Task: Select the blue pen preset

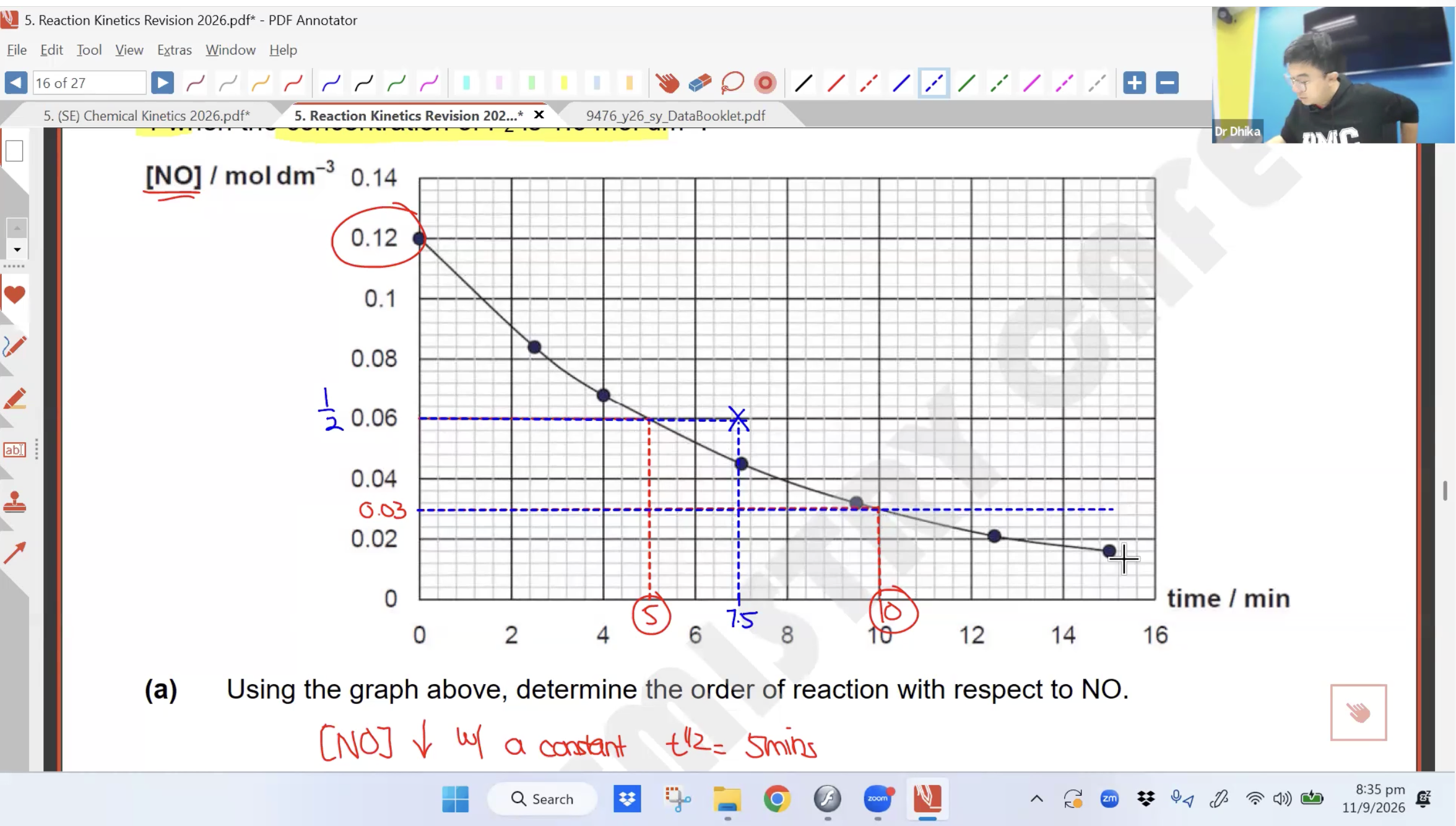Action: click(x=331, y=83)
